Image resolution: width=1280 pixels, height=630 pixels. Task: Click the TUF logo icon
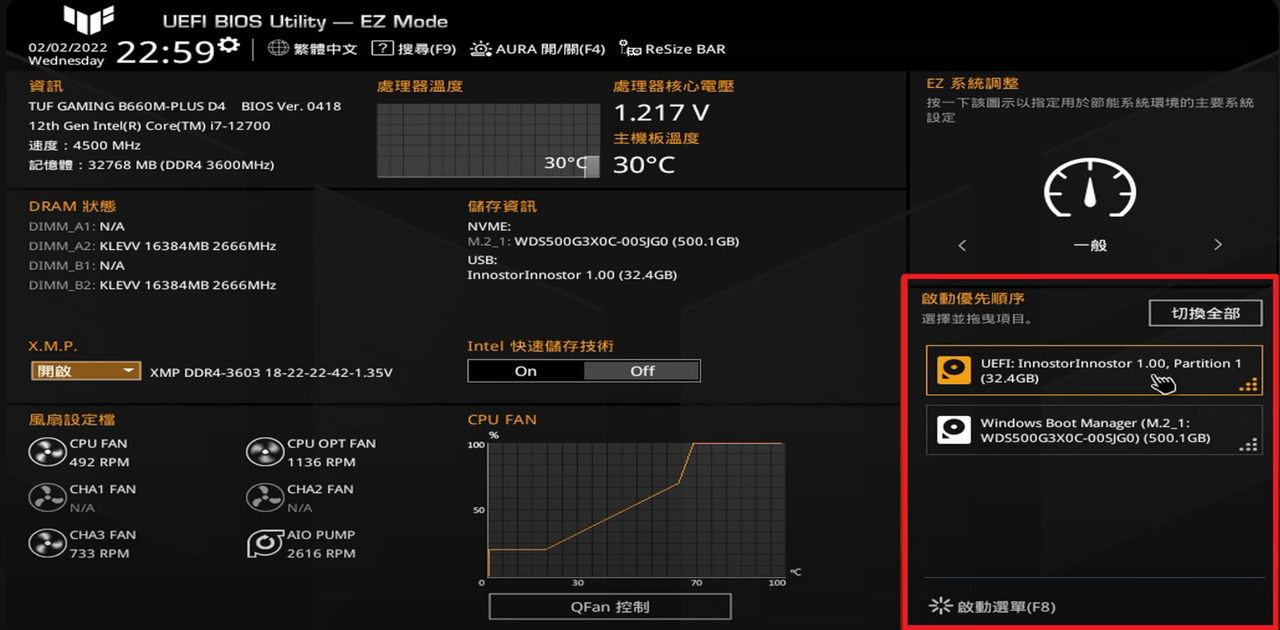[88, 18]
